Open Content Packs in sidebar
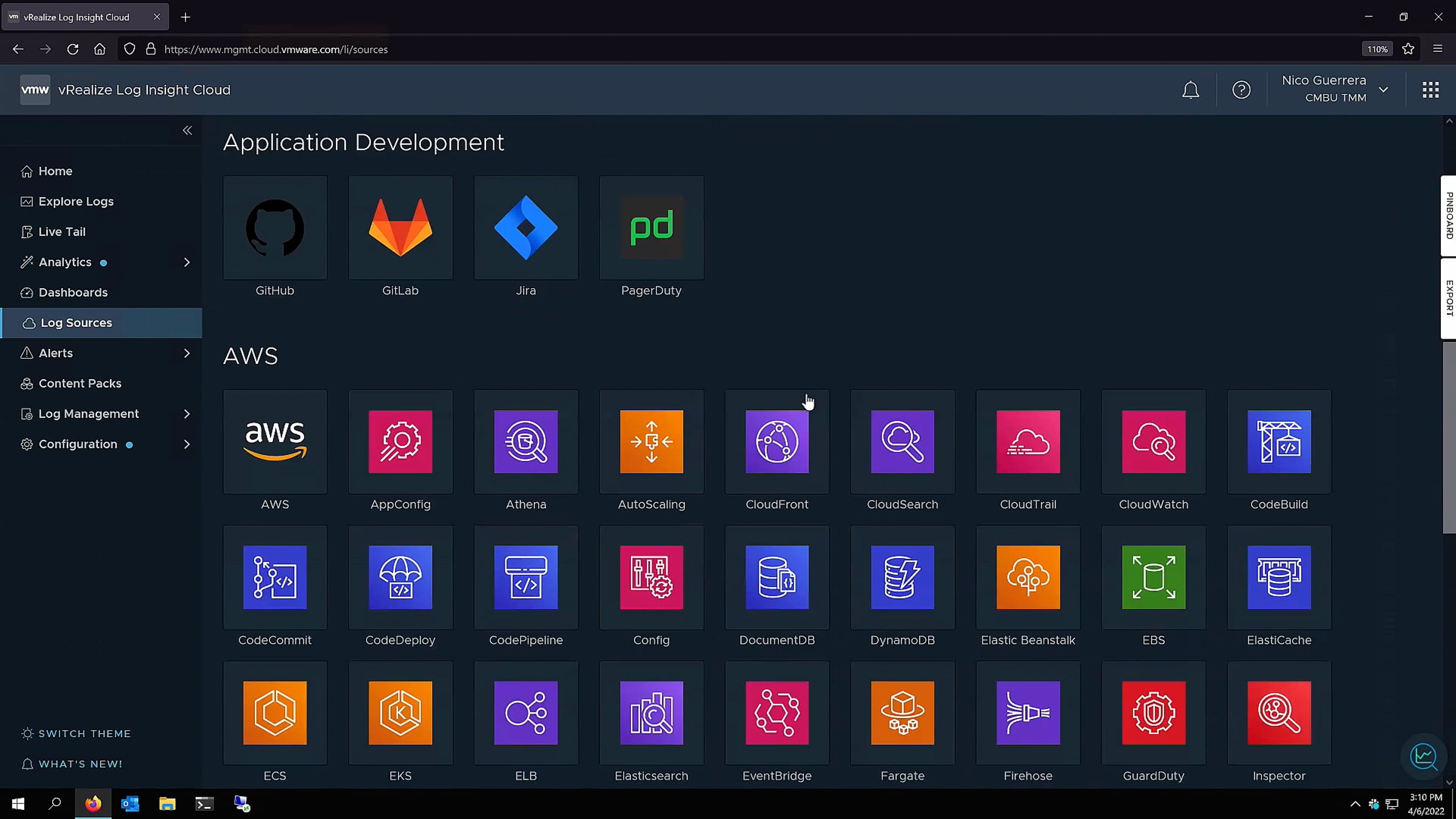 (79, 383)
